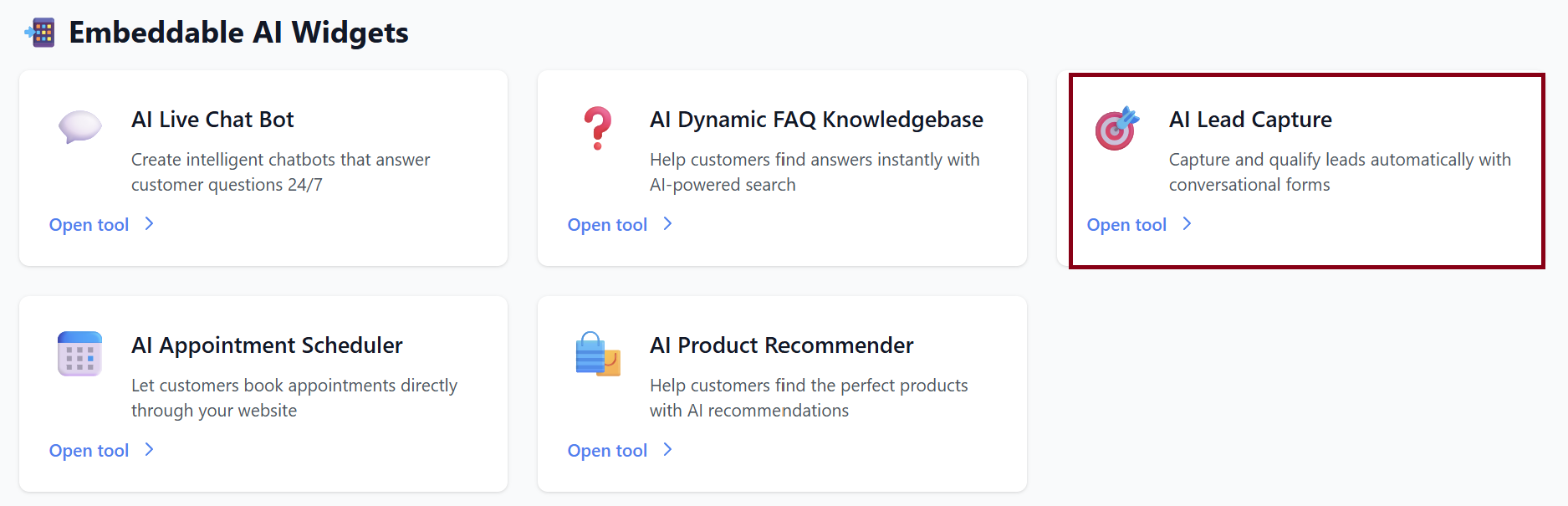Click the Embeddable AI Widgets header icon
The height and width of the screenshot is (506, 1568).
pyautogui.click(x=40, y=33)
